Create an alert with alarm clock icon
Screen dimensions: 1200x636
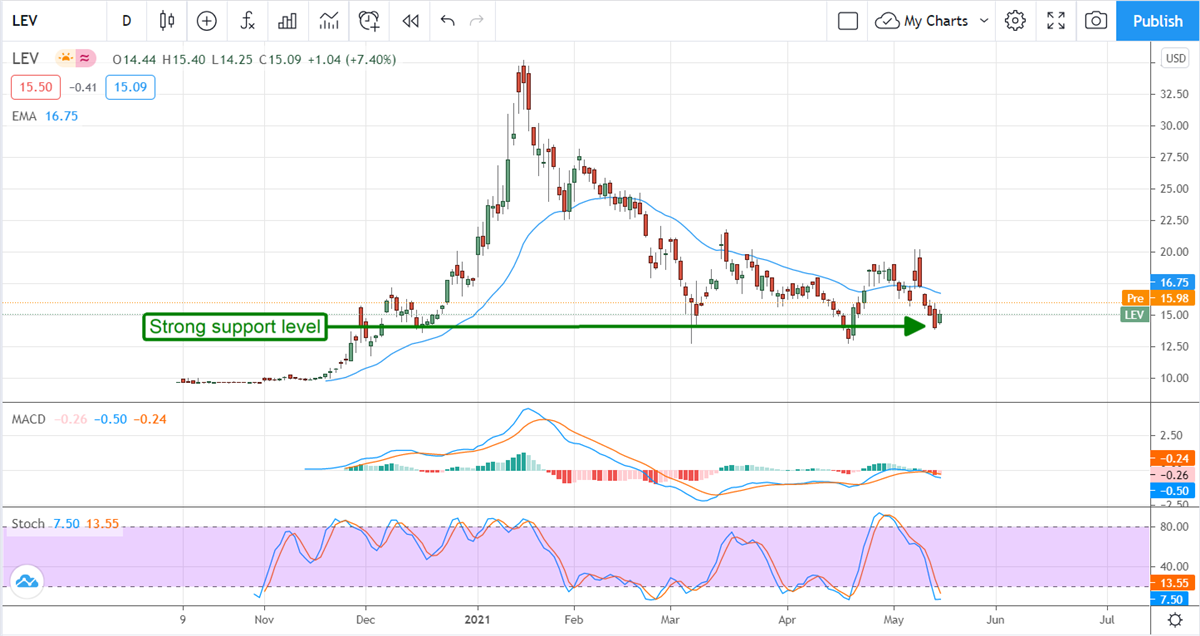(x=370, y=20)
